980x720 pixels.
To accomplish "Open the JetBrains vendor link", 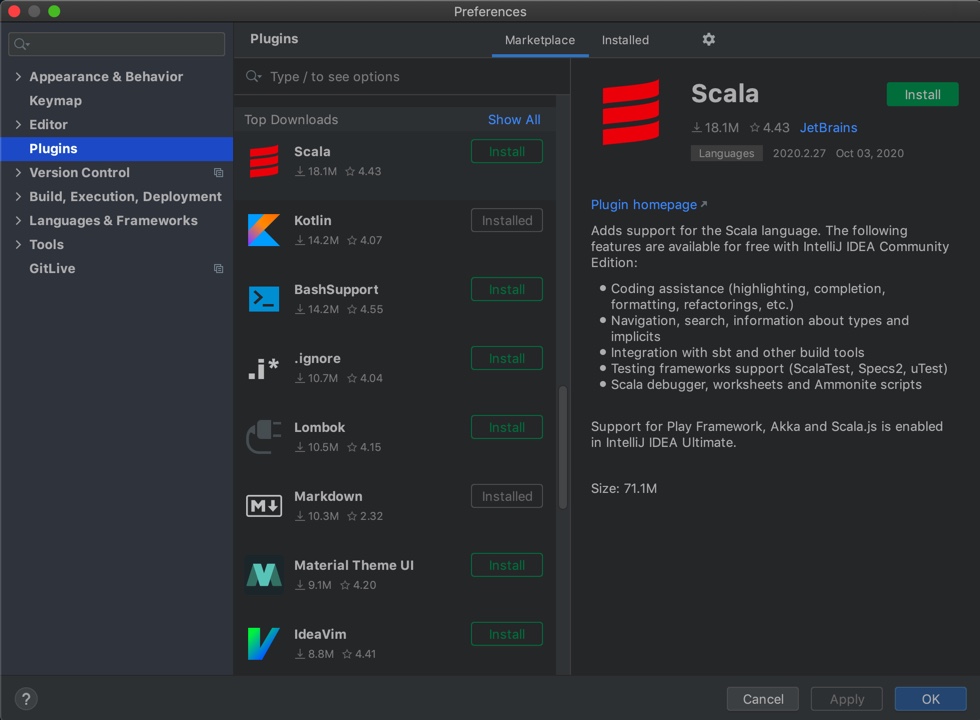I will tap(828, 128).
